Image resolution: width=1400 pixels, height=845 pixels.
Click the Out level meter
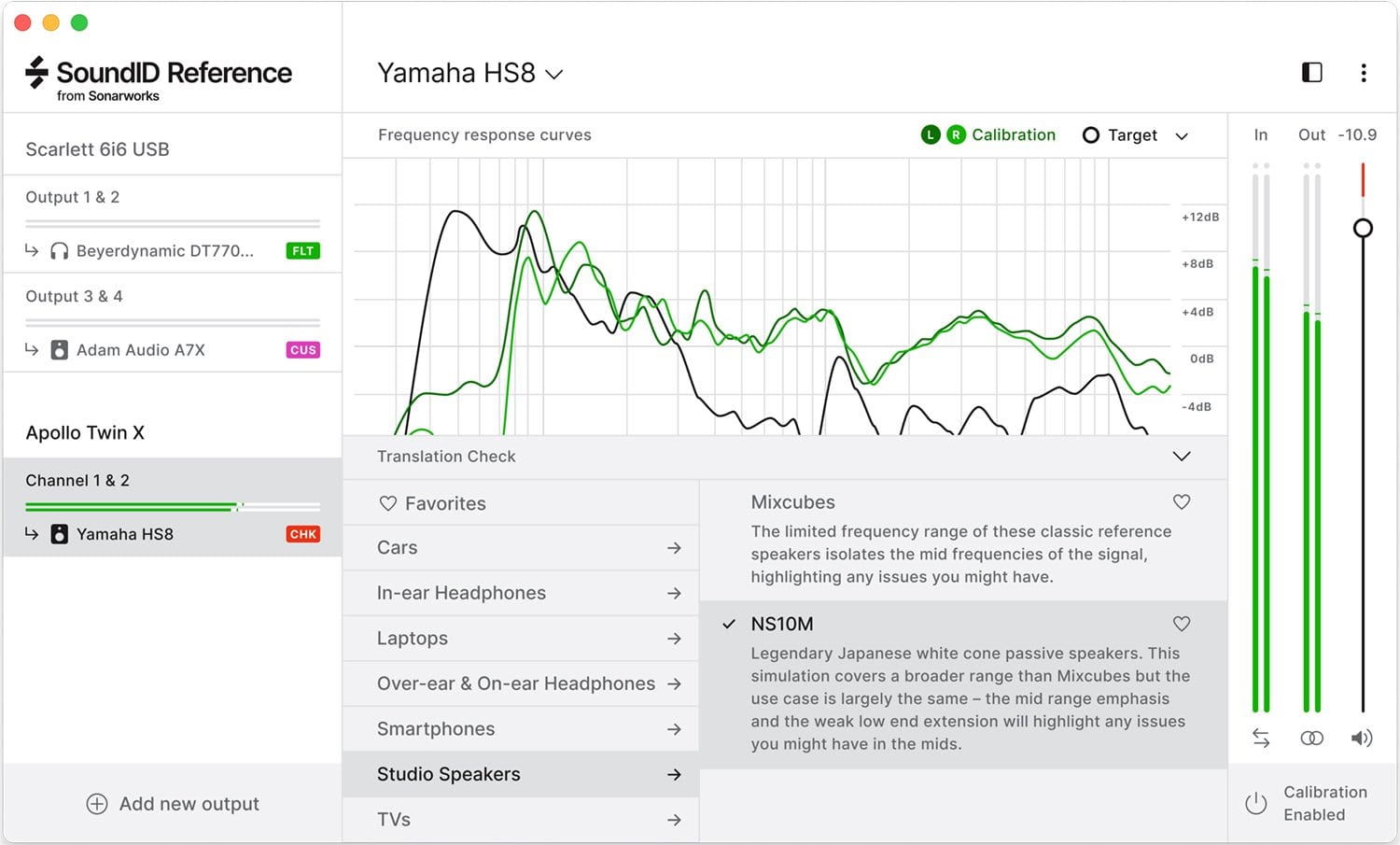pyautogui.click(x=1311, y=438)
